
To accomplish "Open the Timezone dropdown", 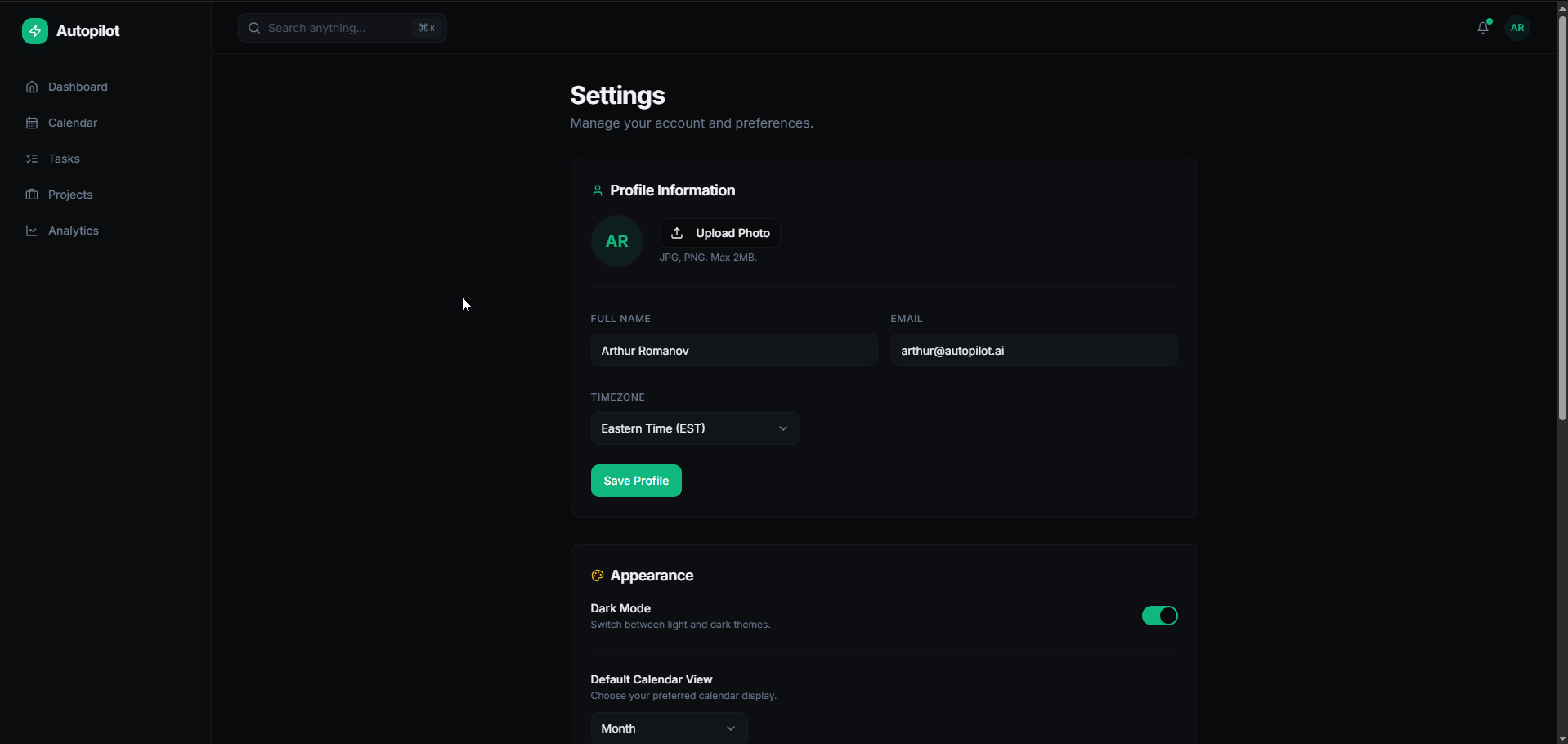I will (694, 428).
